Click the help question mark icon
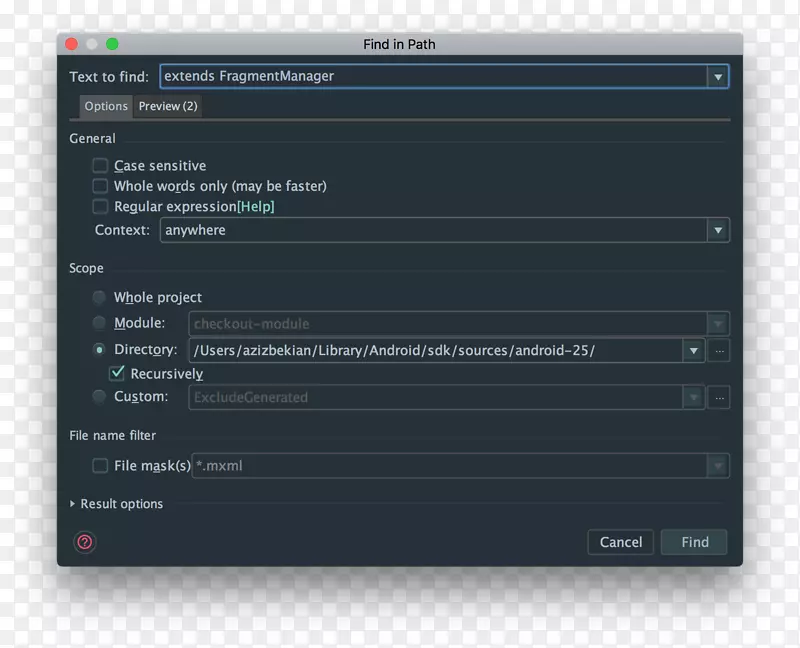This screenshot has height=648, width=800. 85,542
